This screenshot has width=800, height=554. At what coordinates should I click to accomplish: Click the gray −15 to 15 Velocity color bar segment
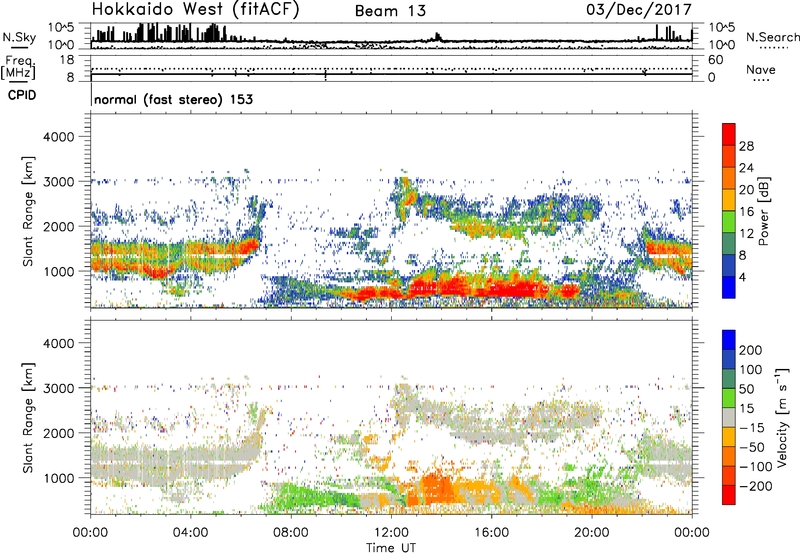(729, 417)
